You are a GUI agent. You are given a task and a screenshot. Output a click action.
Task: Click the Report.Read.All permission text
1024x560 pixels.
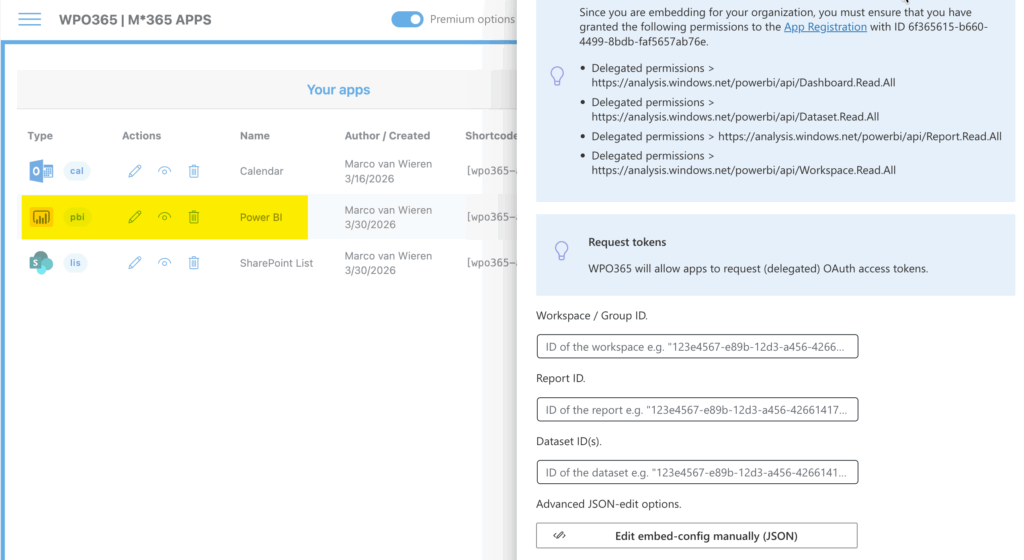[x=859, y=136]
